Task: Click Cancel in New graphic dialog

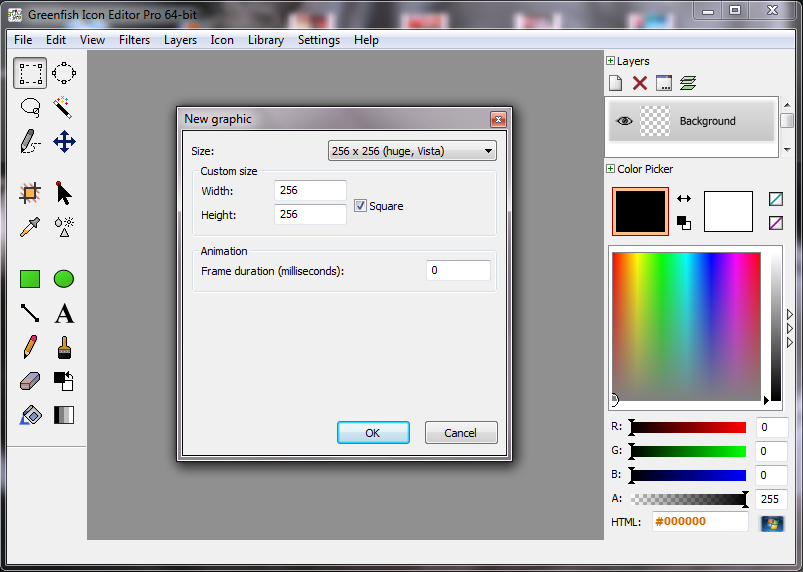Action: pos(461,433)
